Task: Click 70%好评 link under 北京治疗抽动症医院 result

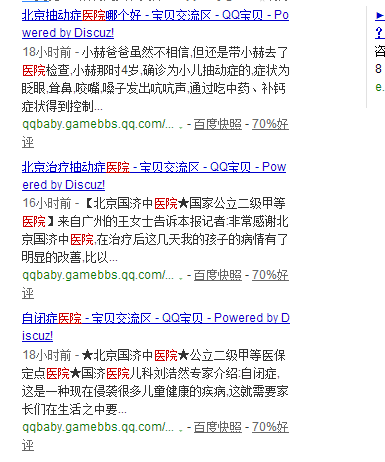Action: click(x=270, y=275)
